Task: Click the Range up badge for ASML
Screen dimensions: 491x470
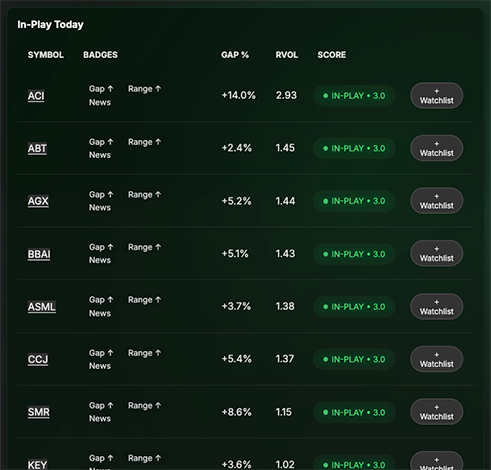Action: tap(144, 300)
